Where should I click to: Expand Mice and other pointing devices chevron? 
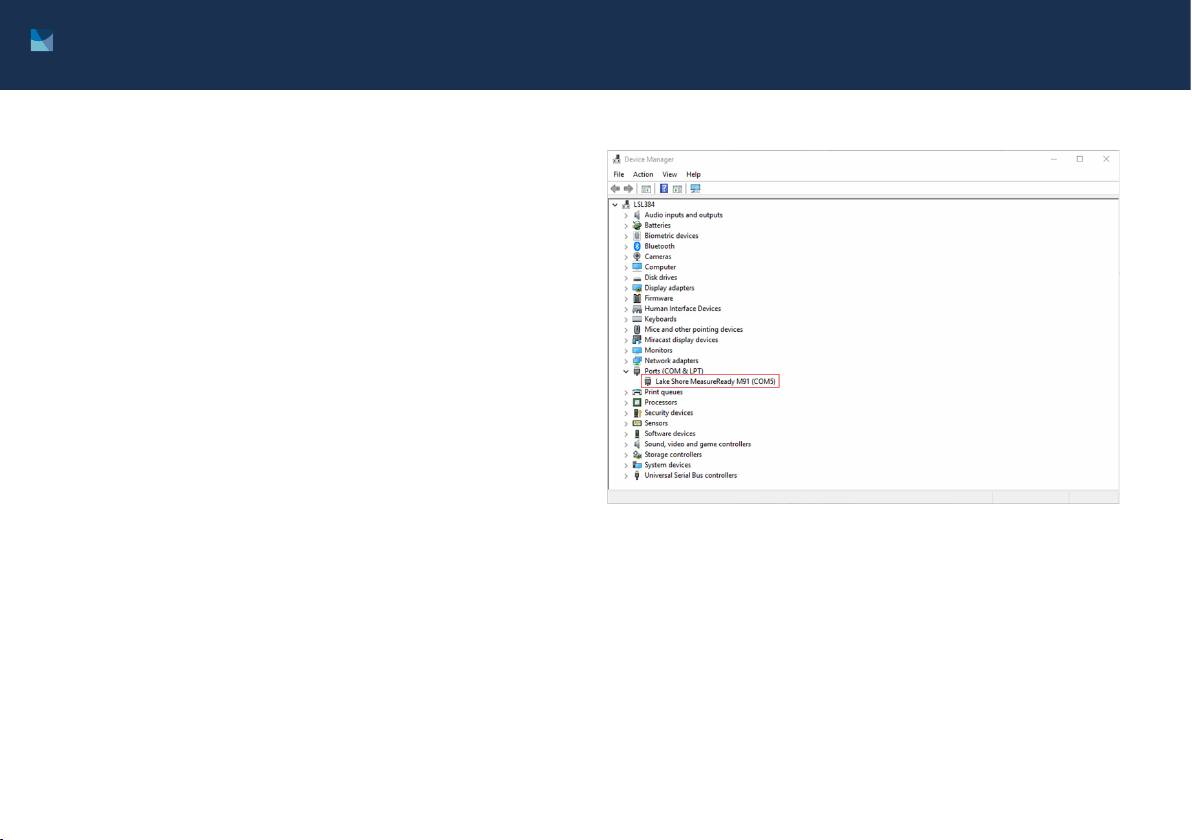pyautogui.click(x=626, y=330)
